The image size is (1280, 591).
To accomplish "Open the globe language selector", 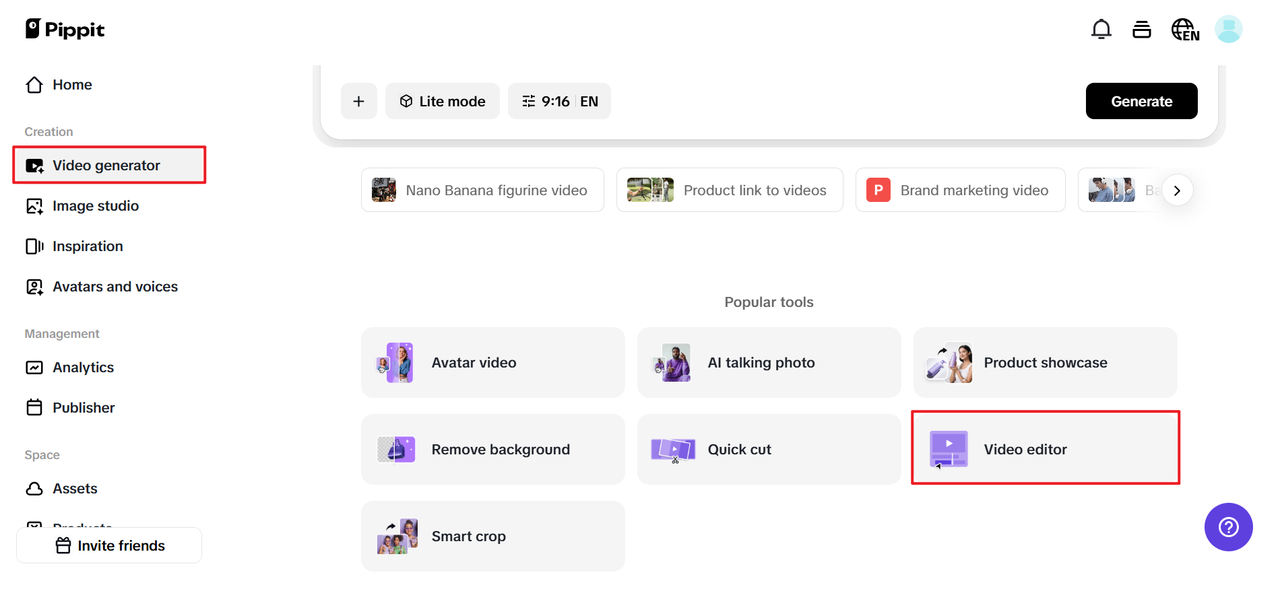I will [x=1185, y=30].
